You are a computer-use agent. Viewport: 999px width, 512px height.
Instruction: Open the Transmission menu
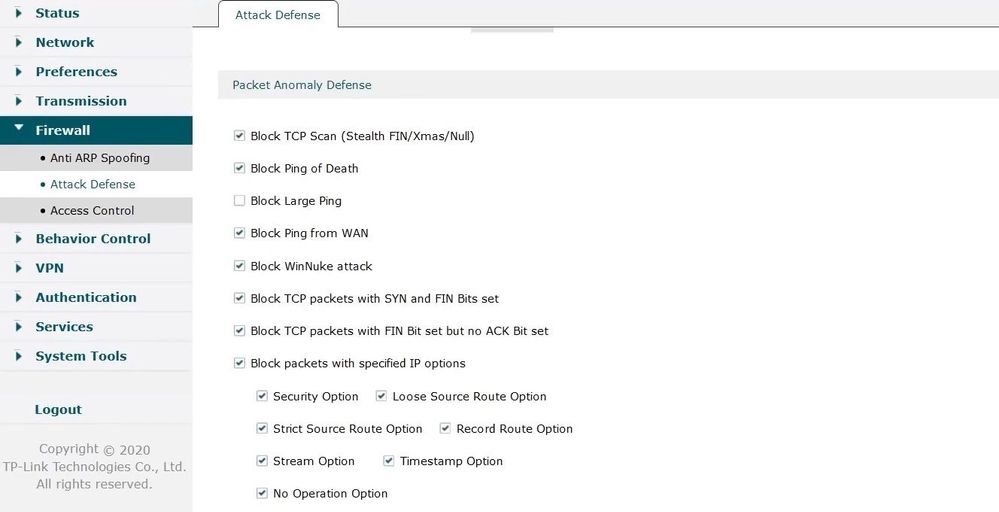81,101
